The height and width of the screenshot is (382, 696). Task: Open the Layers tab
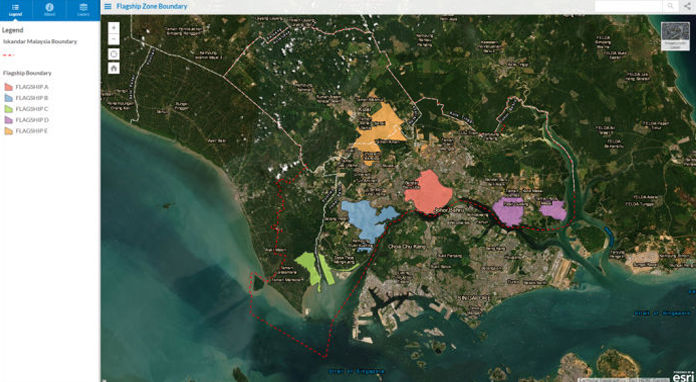(83, 10)
